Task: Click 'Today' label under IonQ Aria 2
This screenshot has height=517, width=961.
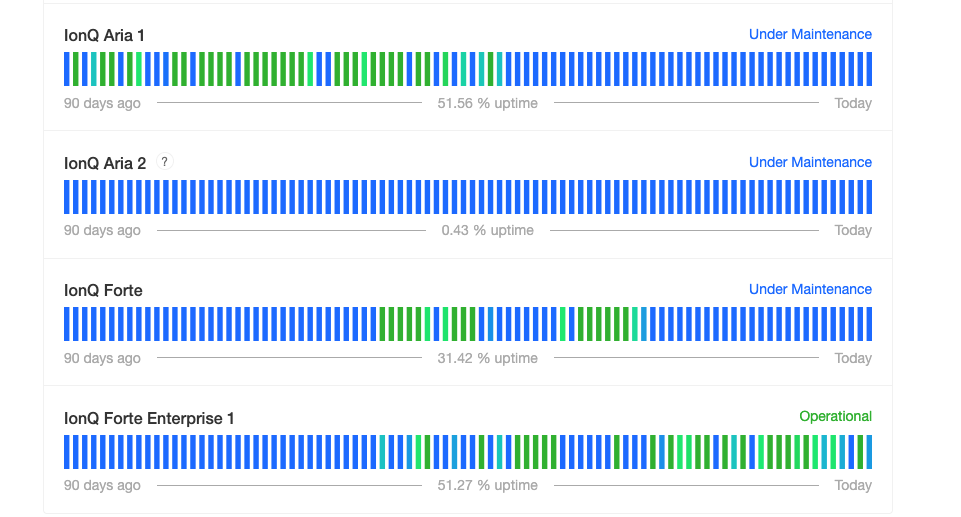Action: pyautogui.click(x=853, y=230)
